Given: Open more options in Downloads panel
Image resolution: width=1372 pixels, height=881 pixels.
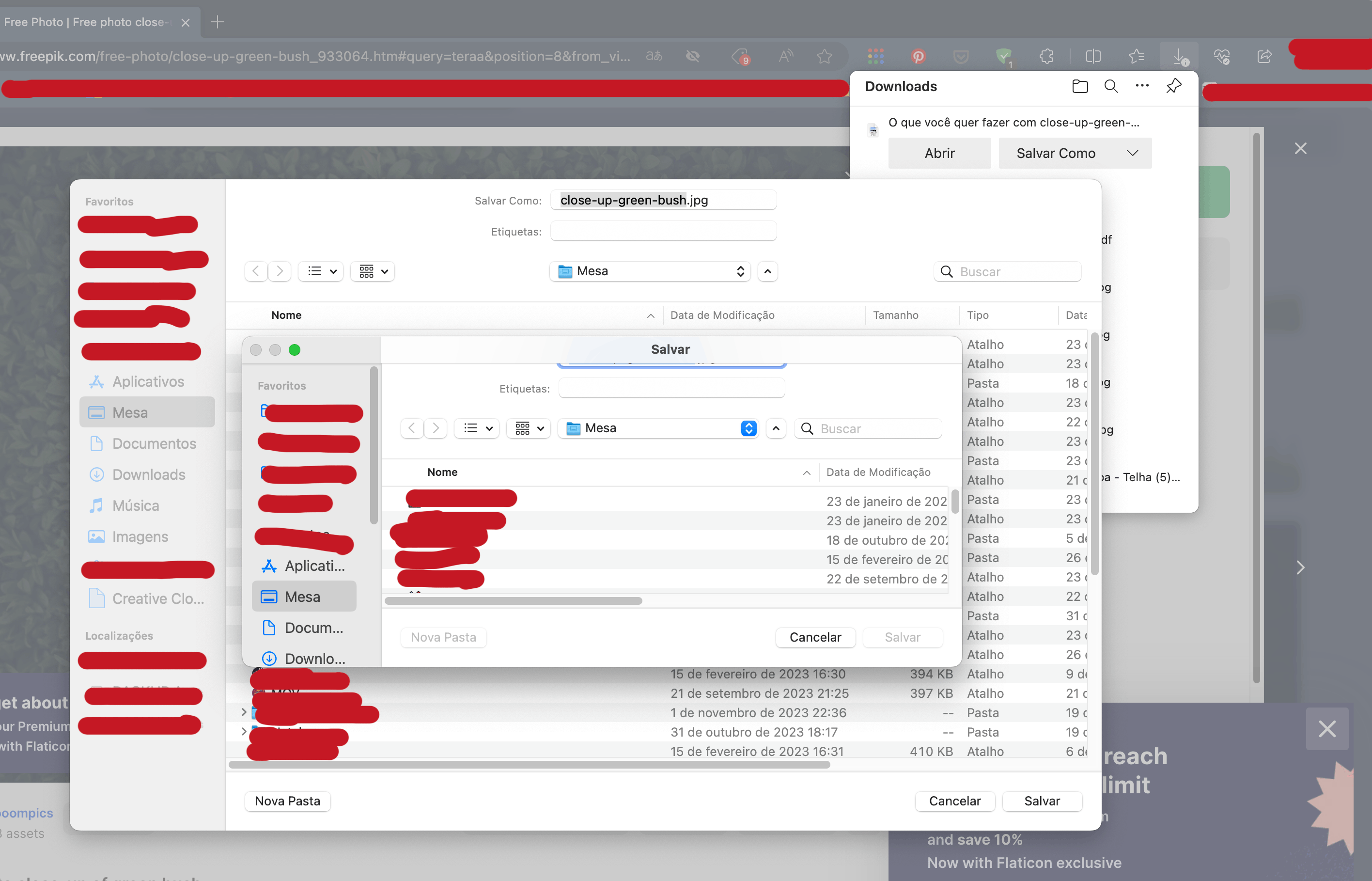Looking at the screenshot, I should tap(1141, 86).
